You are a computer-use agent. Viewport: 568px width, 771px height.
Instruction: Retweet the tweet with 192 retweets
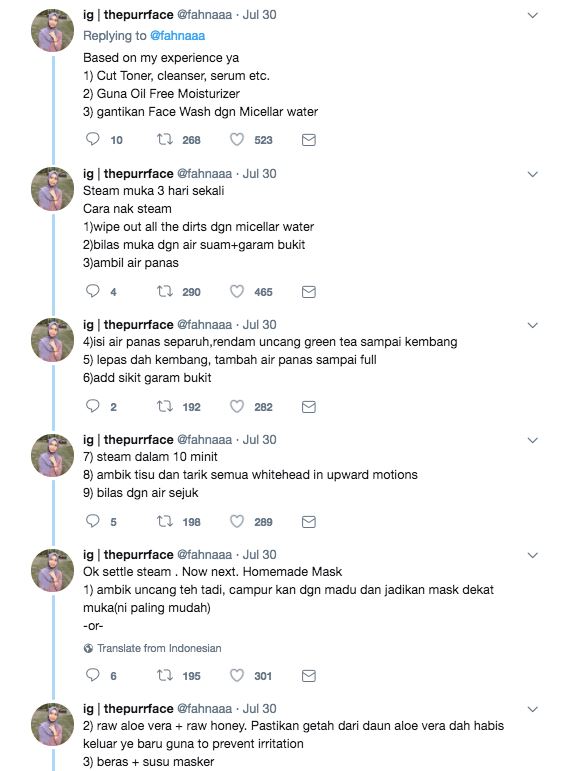tap(165, 407)
